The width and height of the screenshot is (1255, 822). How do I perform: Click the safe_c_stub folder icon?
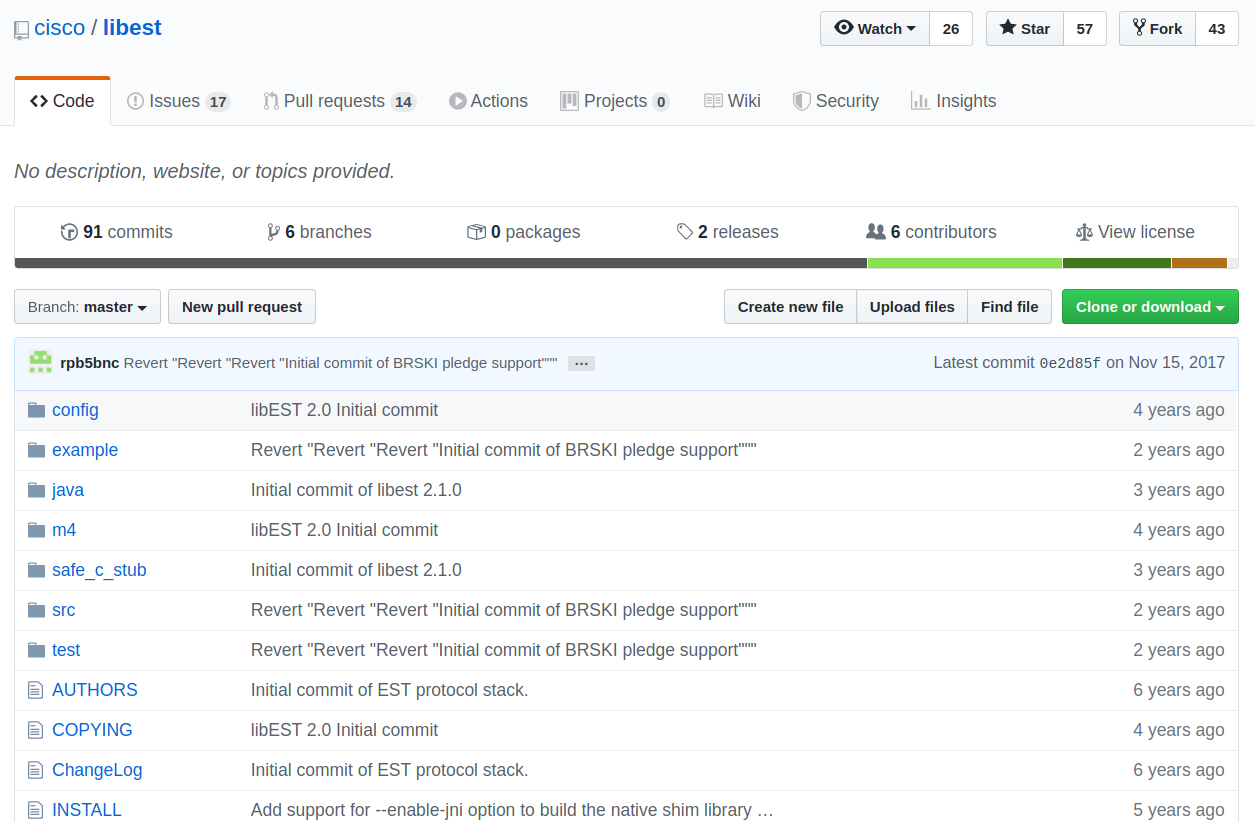[x=36, y=570]
